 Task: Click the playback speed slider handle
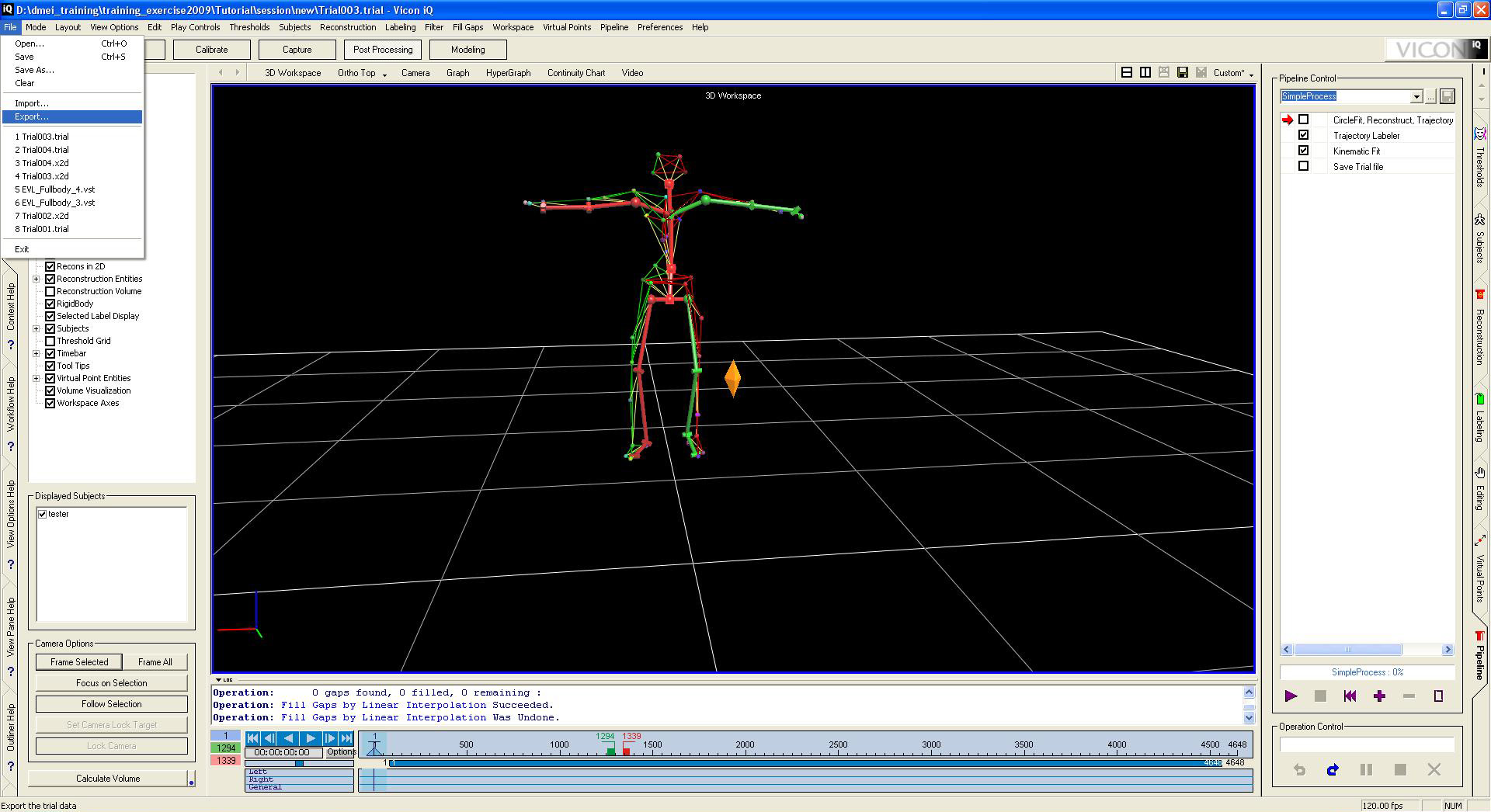(x=298, y=763)
